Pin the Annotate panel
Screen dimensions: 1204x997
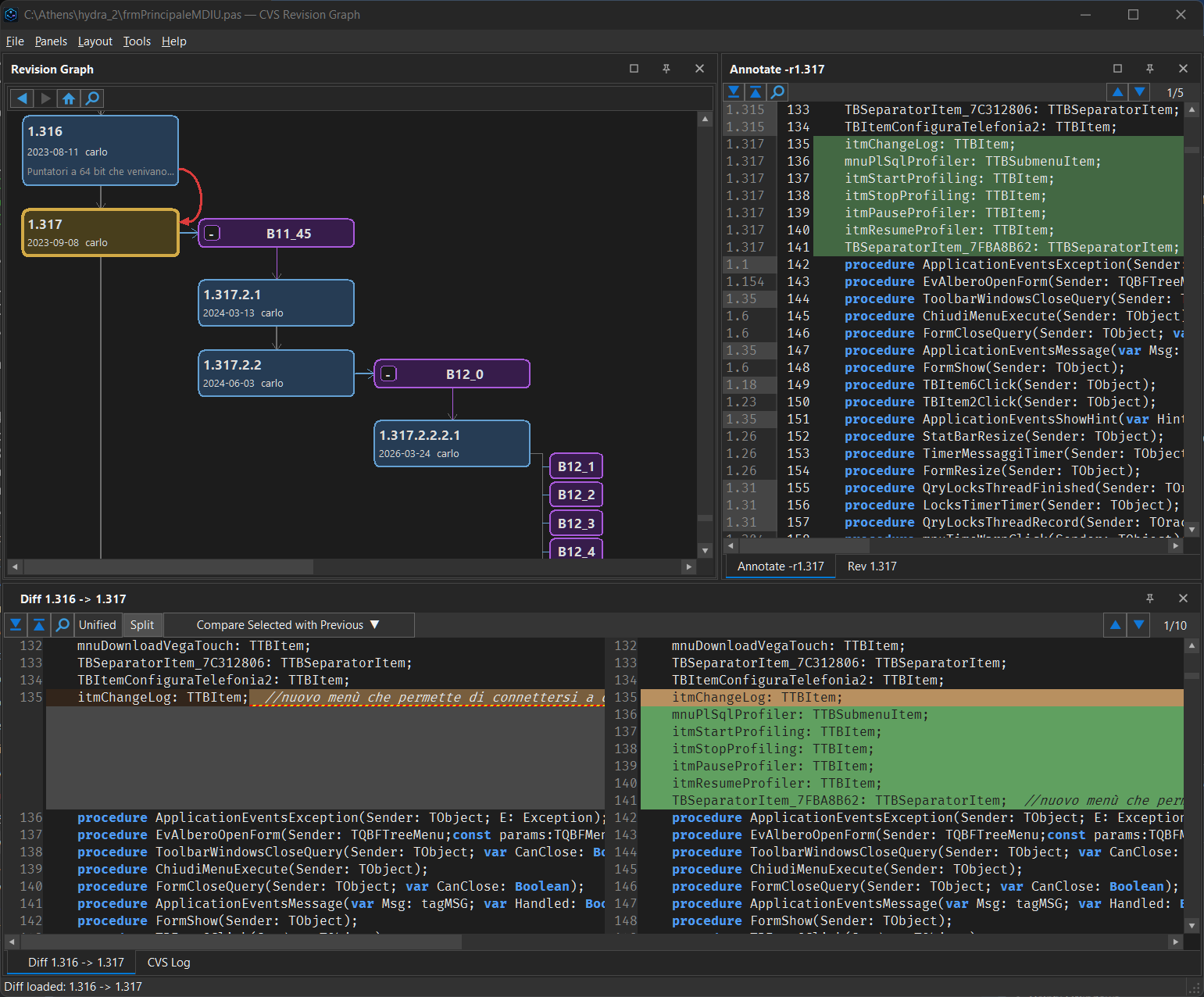pos(1149,69)
